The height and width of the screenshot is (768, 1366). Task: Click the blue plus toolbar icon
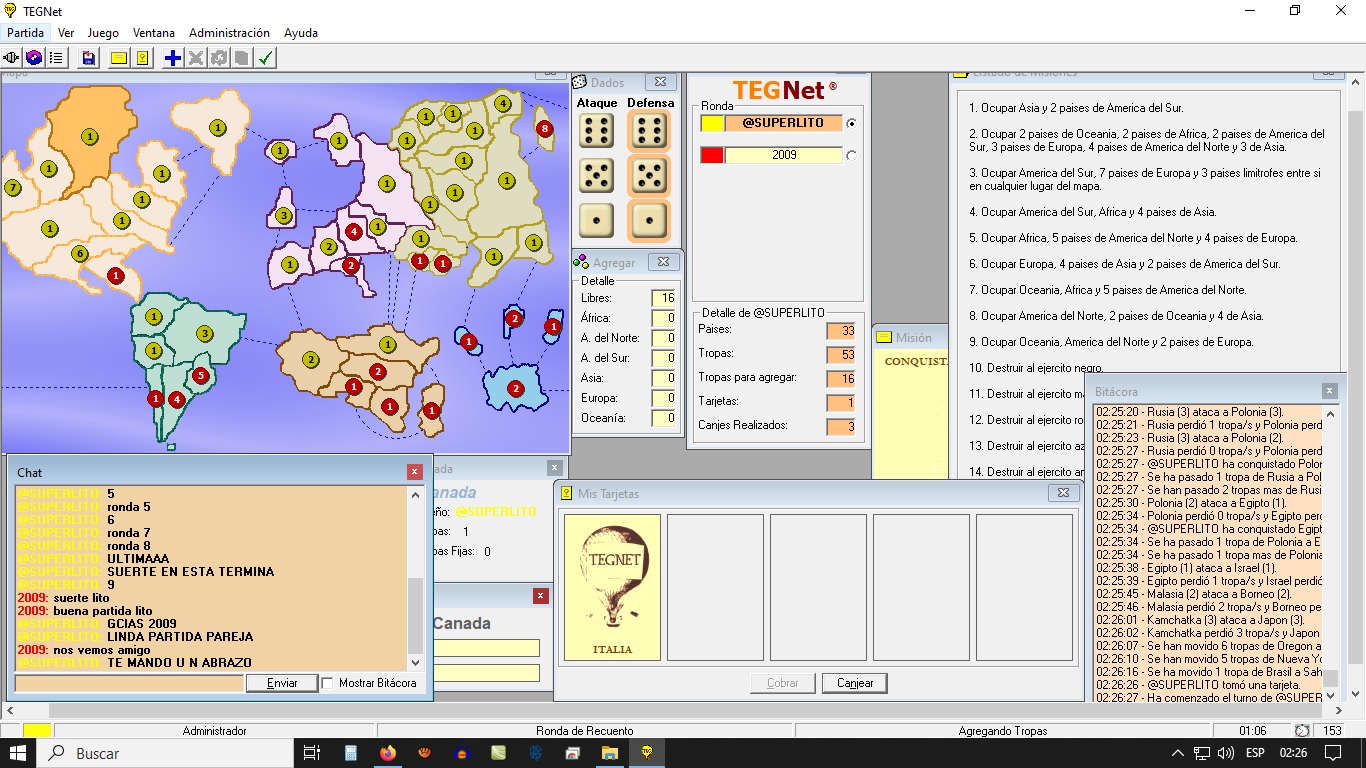173,58
